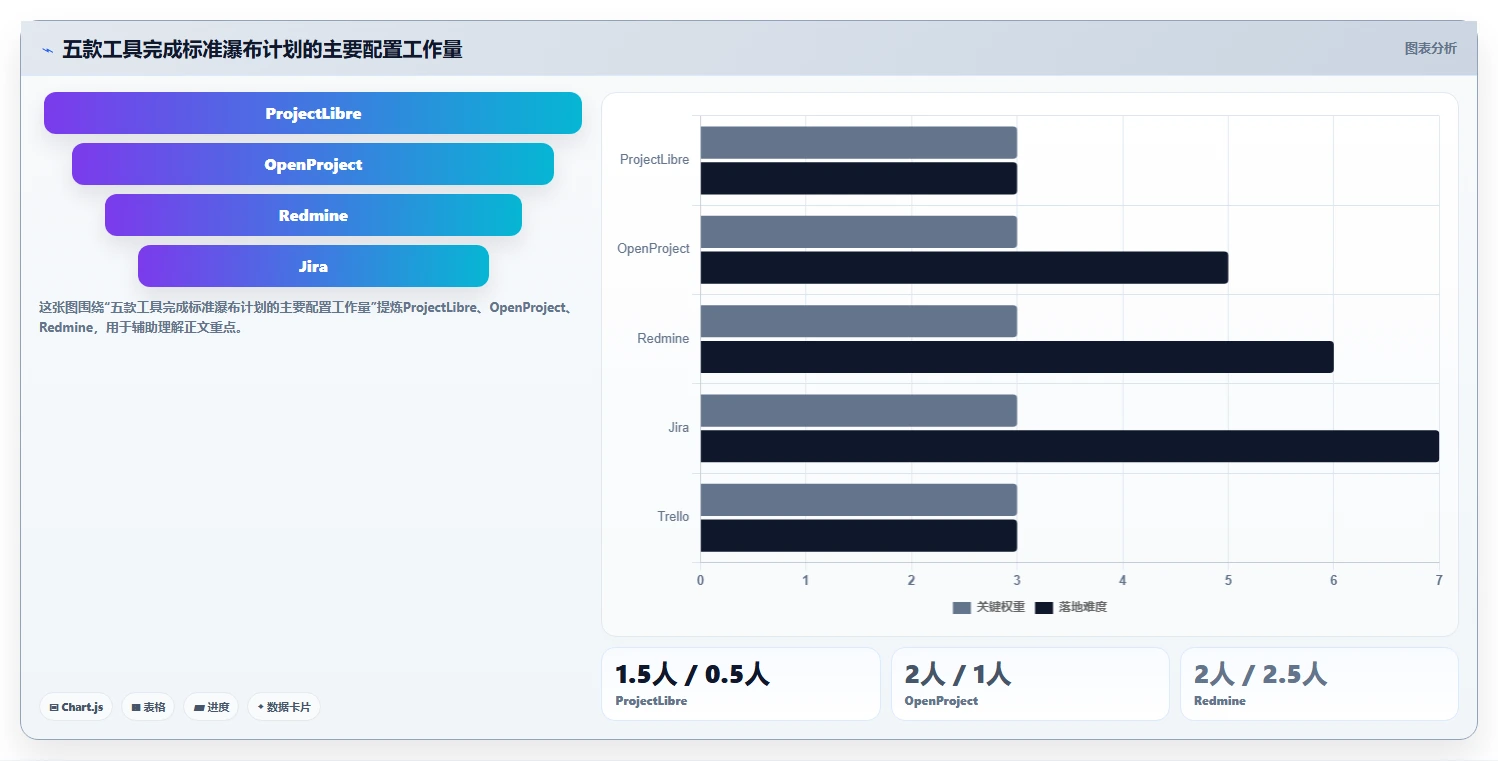Click the 数据卡片 tag chip

point(284,707)
